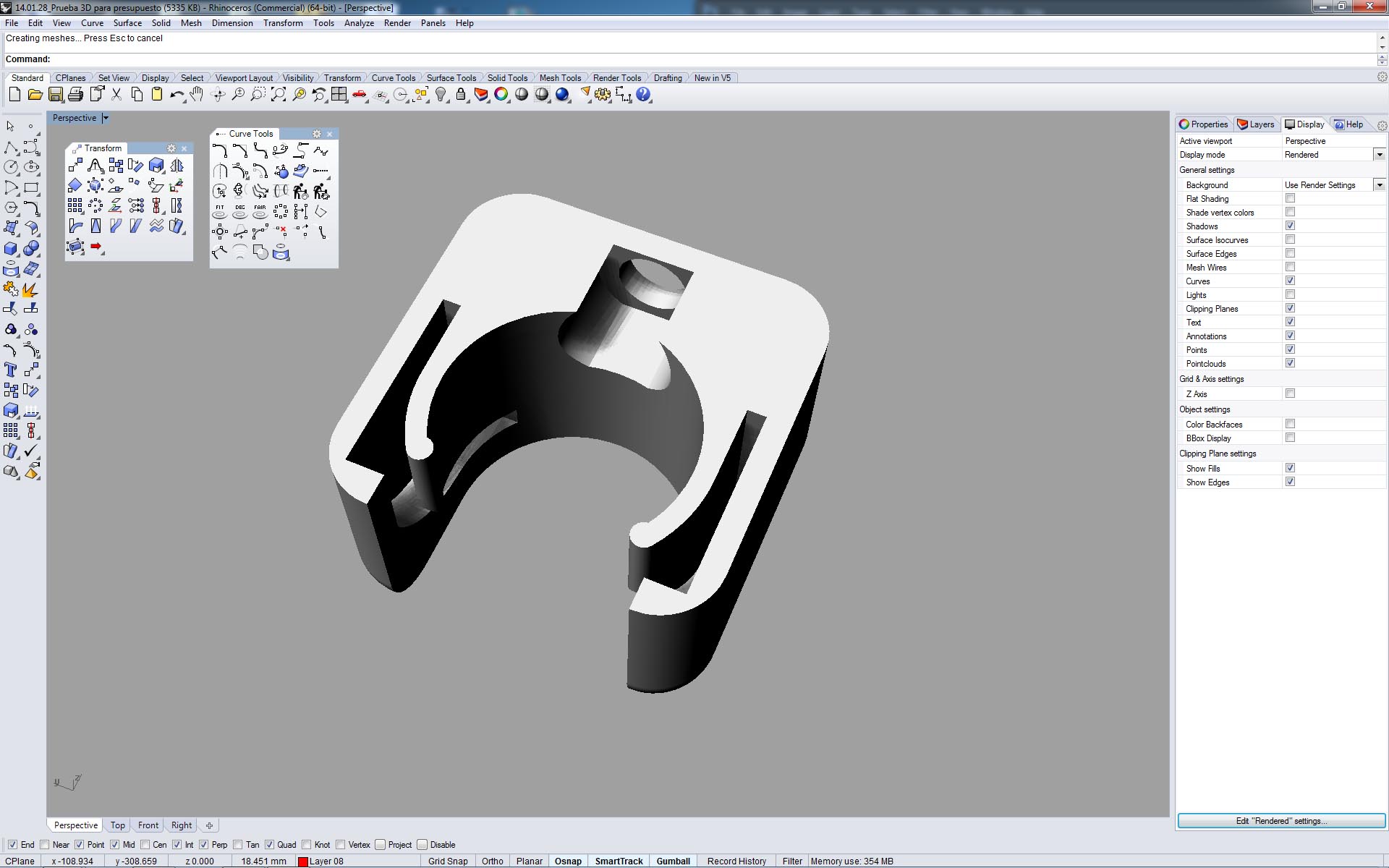Open Transform palette gear options
This screenshot has height=868, width=1389.
171,148
